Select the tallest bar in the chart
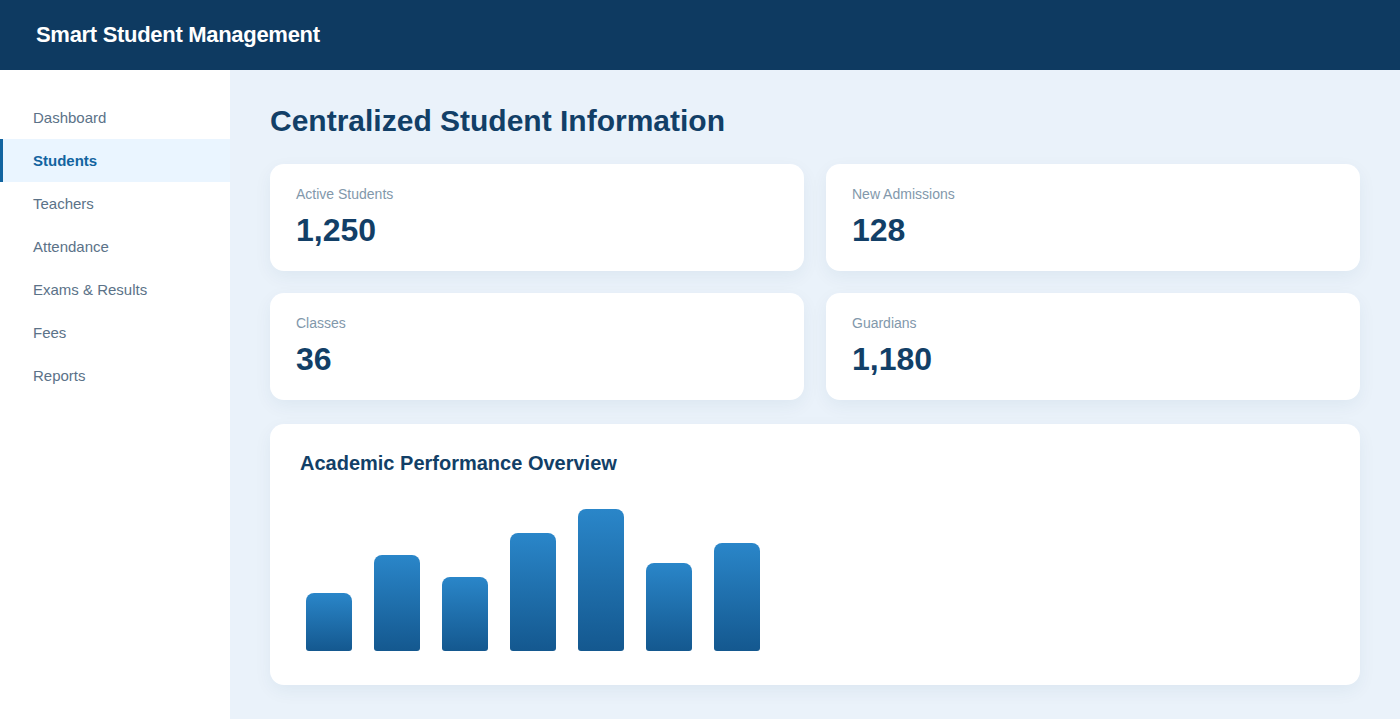Image resolution: width=1400 pixels, height=719 pixels. pos(601,580)
